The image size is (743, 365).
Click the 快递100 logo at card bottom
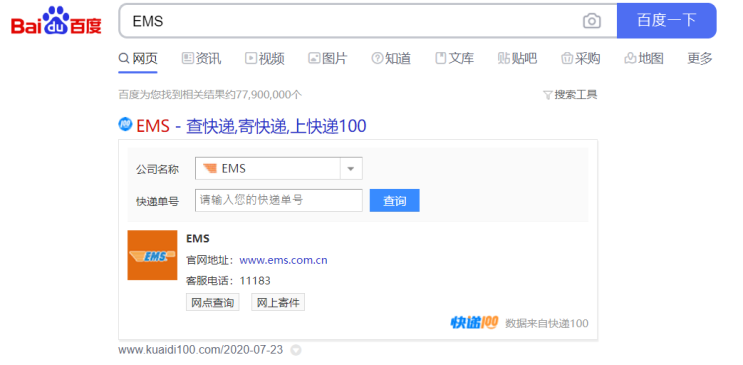pos(474,323)
